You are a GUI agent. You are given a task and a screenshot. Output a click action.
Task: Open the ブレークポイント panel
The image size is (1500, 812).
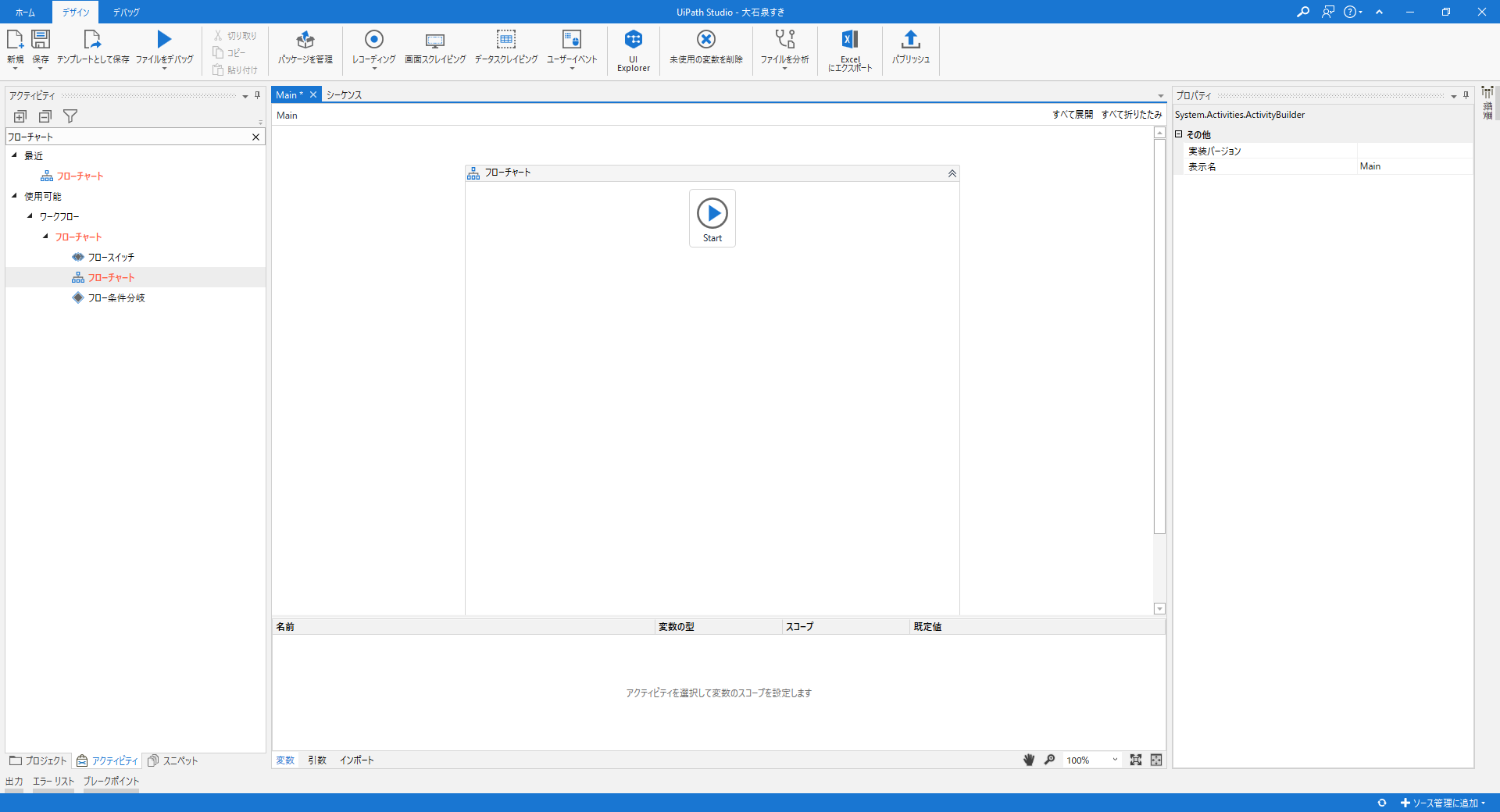point(111,781)
